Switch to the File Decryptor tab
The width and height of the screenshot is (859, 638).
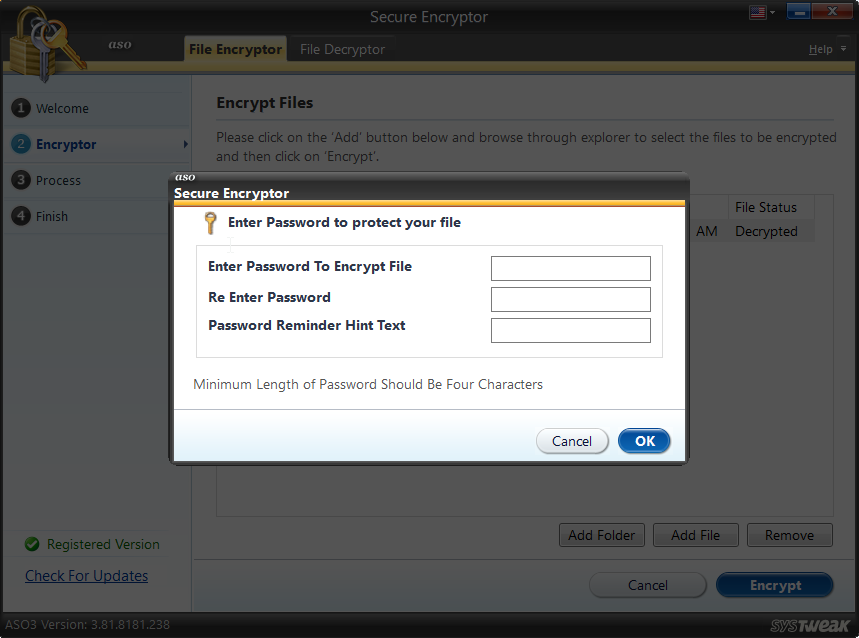click(x=341, y=46)
